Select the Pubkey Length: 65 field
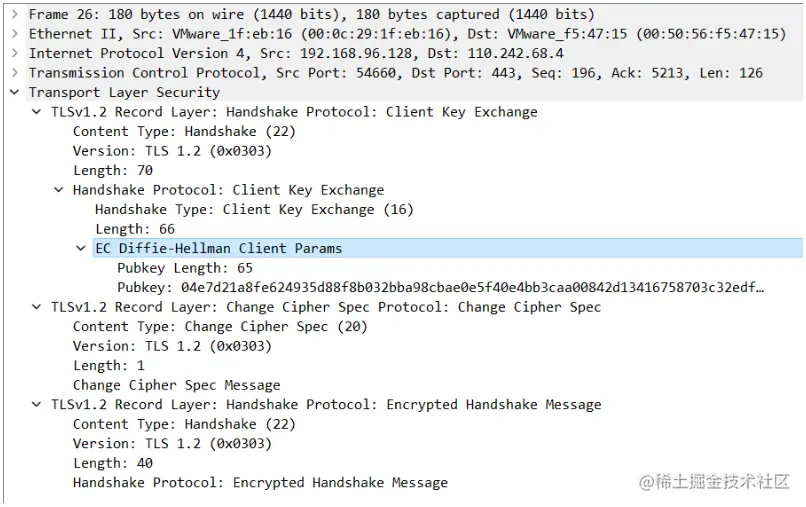The height and width of the screenshot is (507, 806). click(x=184, y=268)
